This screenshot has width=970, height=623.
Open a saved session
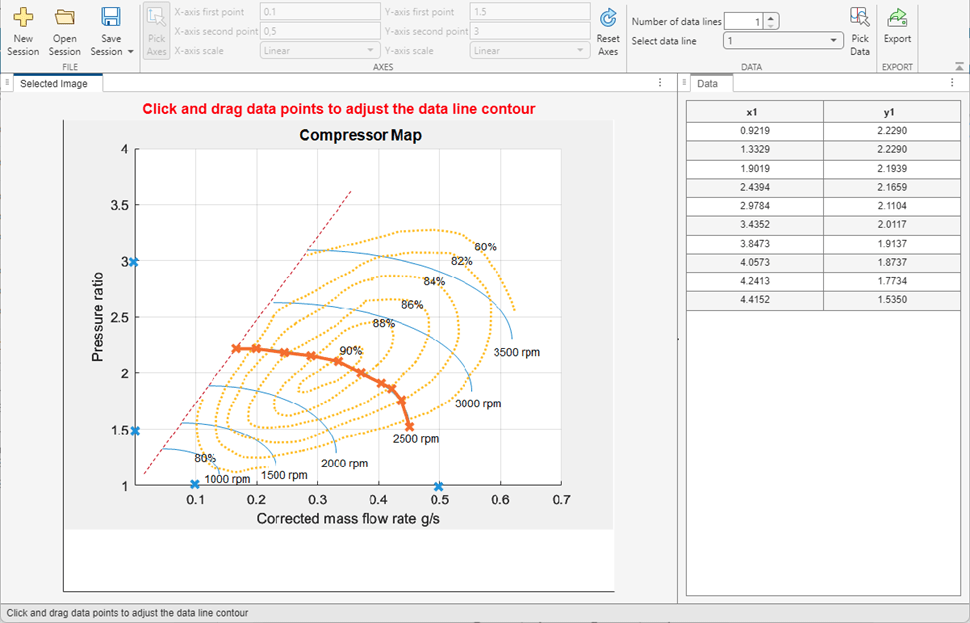click(64, 30)
